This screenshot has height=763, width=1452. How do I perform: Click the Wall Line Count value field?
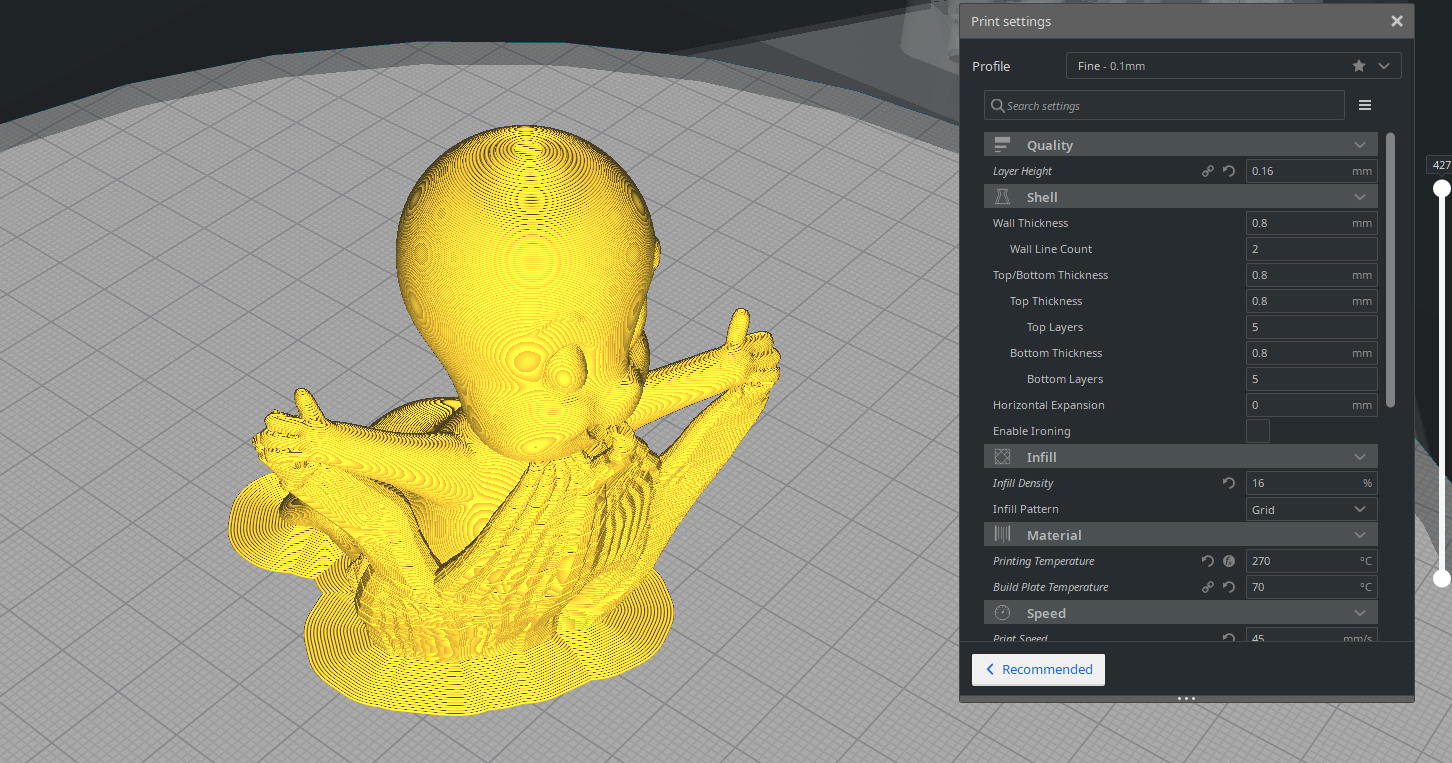(1311, 249)
